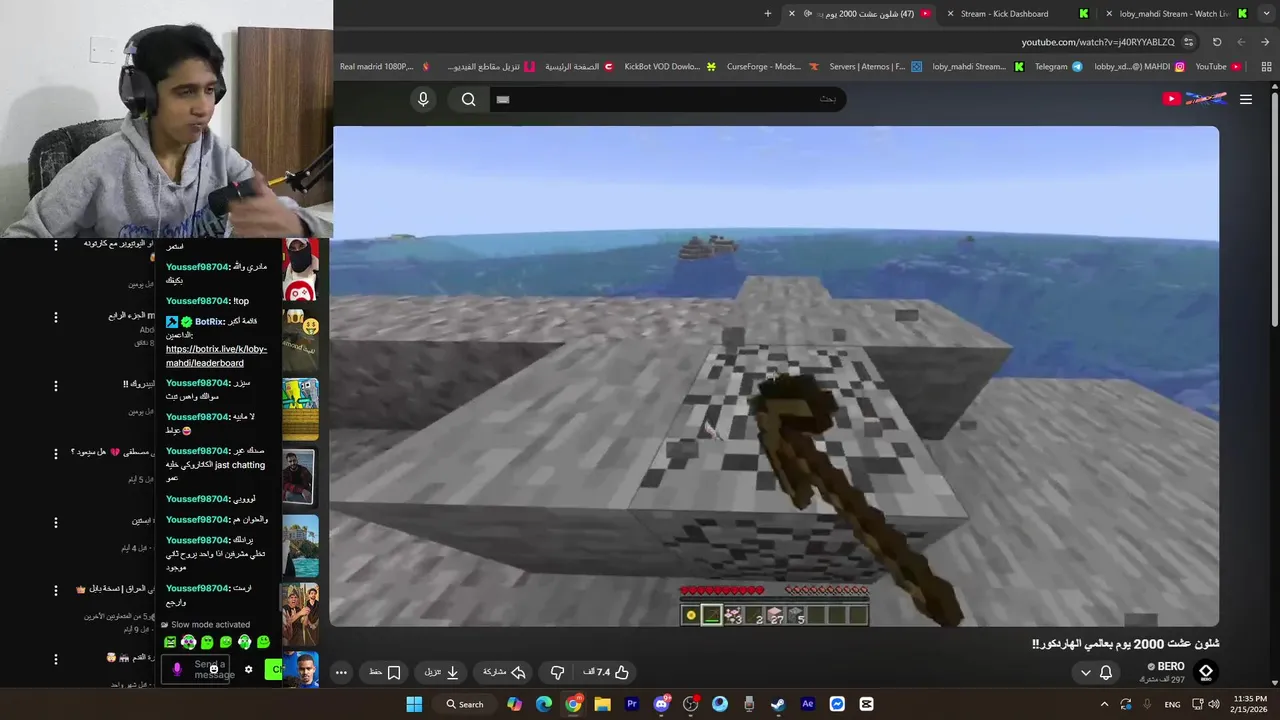Show all bookmarks grid icon

[1265, 67]
